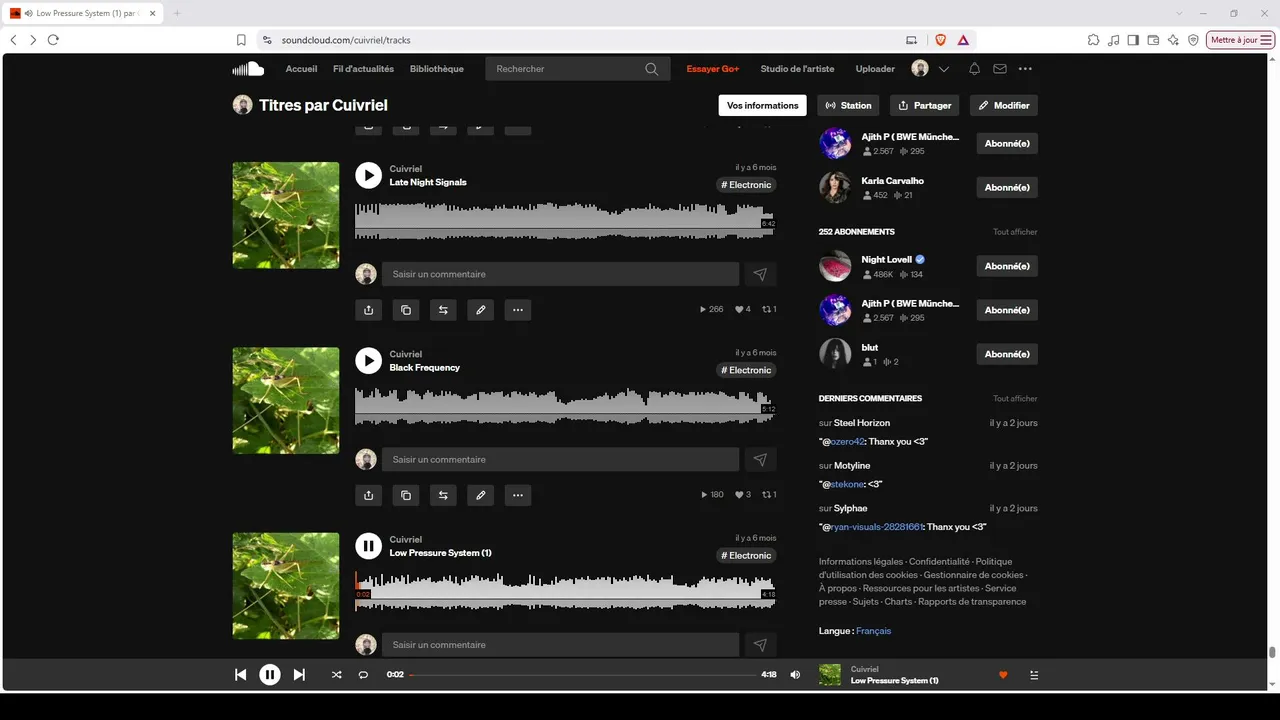Screen dimensions: 1280x720
Task: Seek within Late Night Signals waveform
Action: tap(565, 221)
